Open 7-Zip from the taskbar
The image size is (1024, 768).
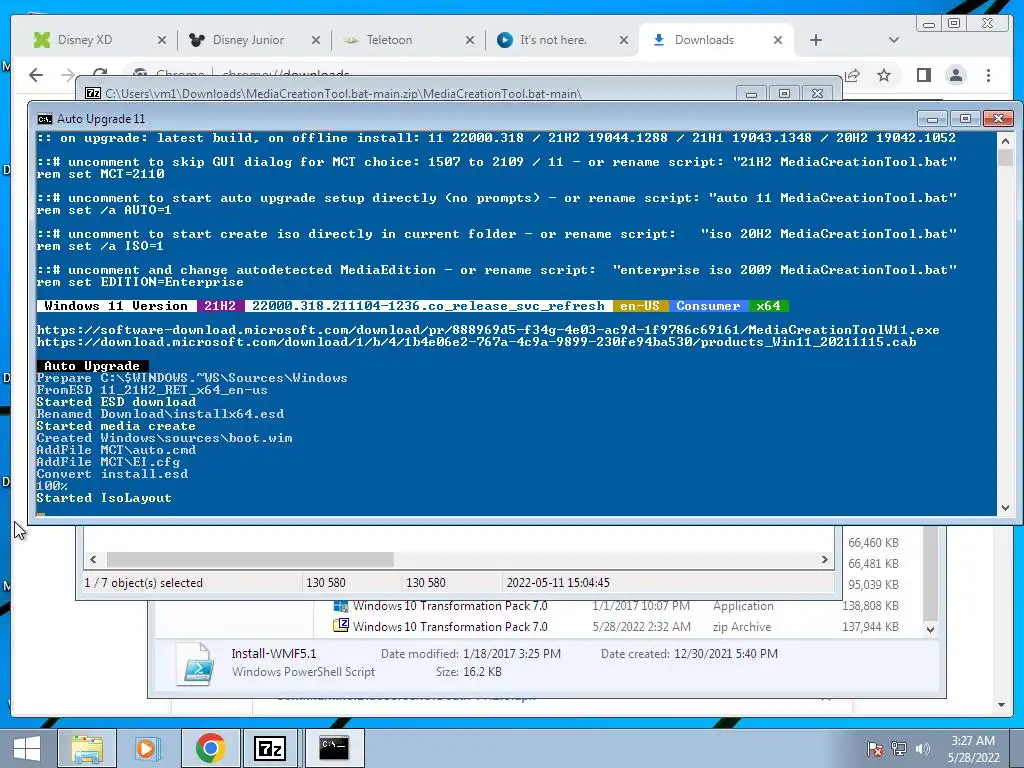click(x=270, y=748)
